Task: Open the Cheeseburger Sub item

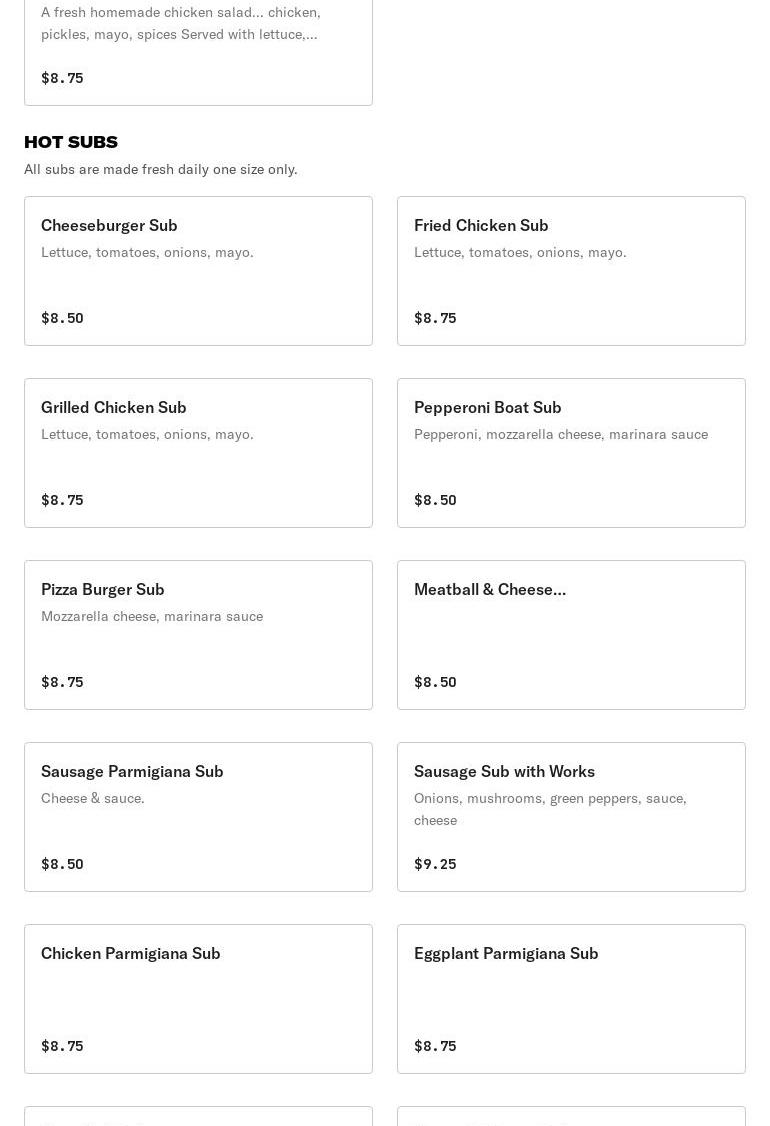Action: click(x=198, y=270)
